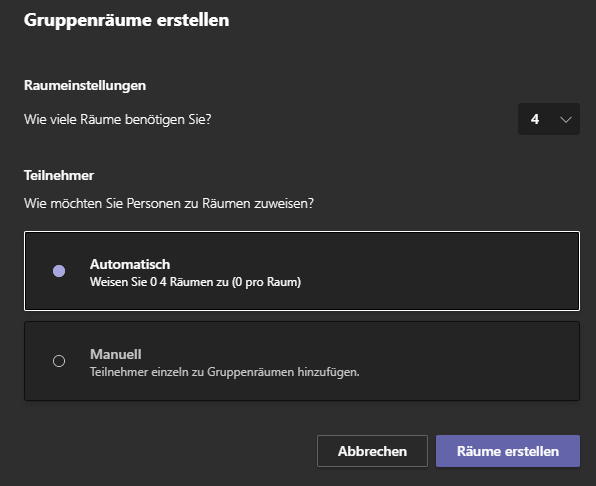The width and height of the screenshot is (596, 486).
Task: Click the Raumeinstellungen section heading
Action: [x=85, y=85]
